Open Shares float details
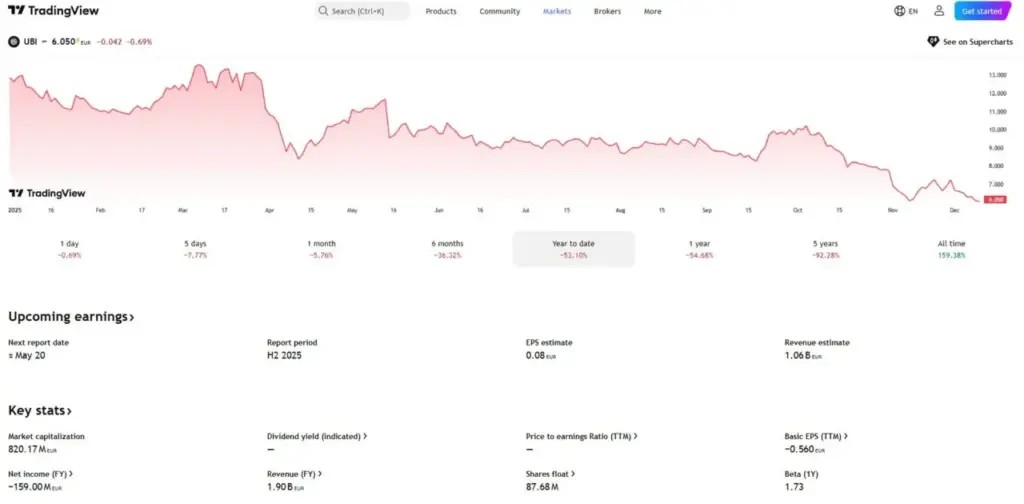 pyautogui.click(x=550, y=474)
